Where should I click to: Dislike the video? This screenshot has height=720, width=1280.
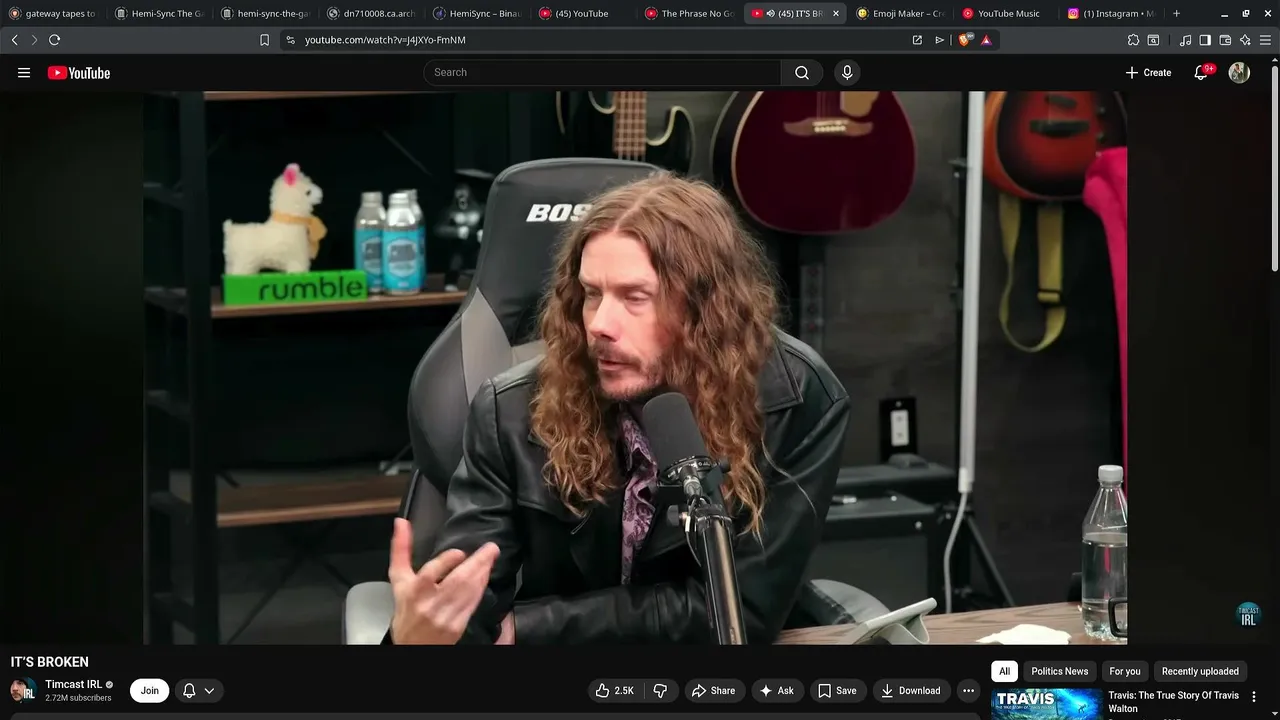click(x=660, y=690)
